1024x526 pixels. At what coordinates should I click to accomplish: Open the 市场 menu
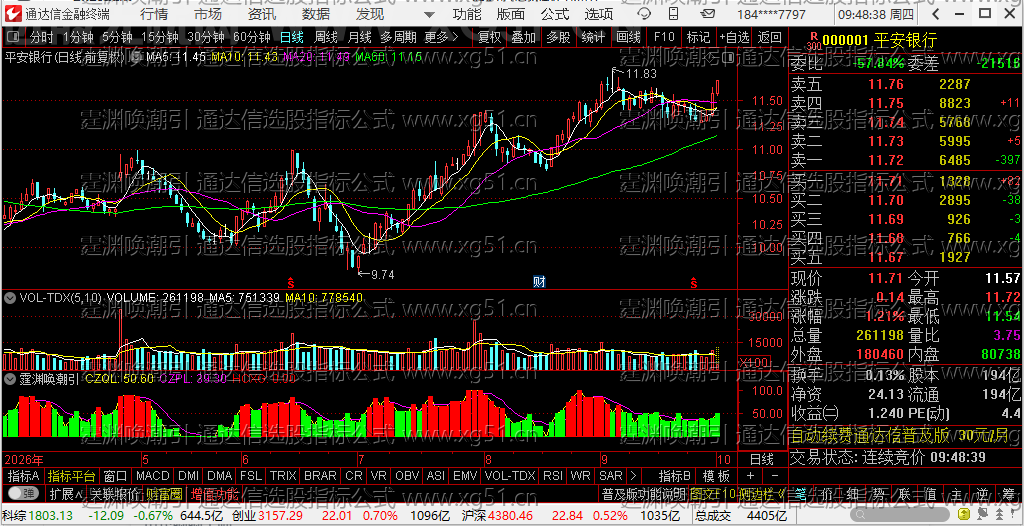tap(208, 14)
